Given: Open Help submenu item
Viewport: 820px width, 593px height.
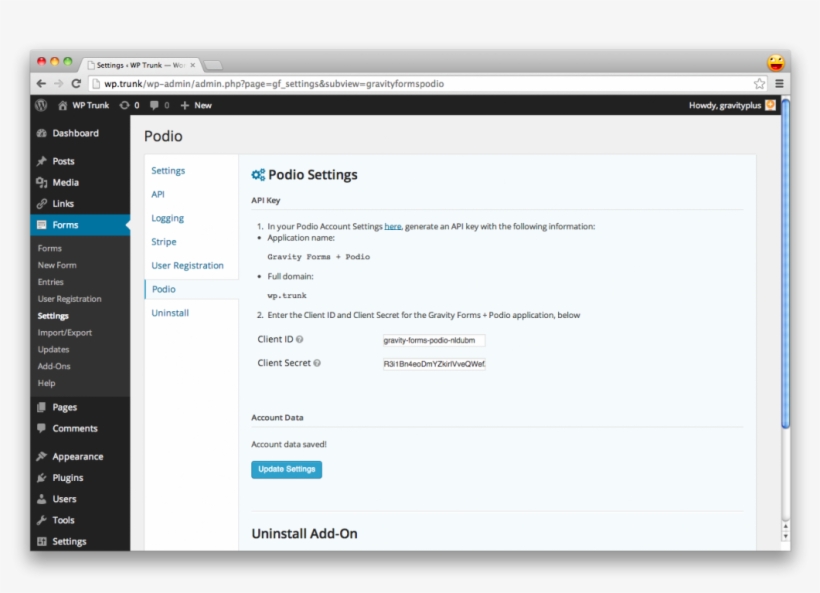Looking at the screenshot, I should [x=46, y=383].
